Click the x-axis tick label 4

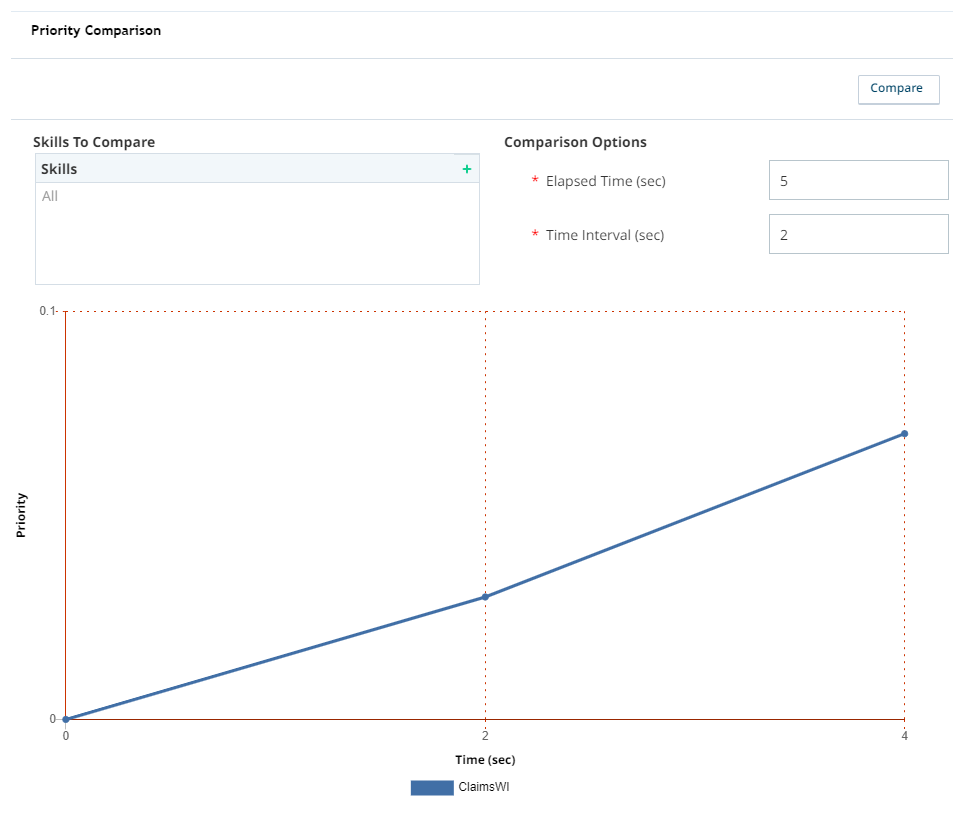coord(904,736)
